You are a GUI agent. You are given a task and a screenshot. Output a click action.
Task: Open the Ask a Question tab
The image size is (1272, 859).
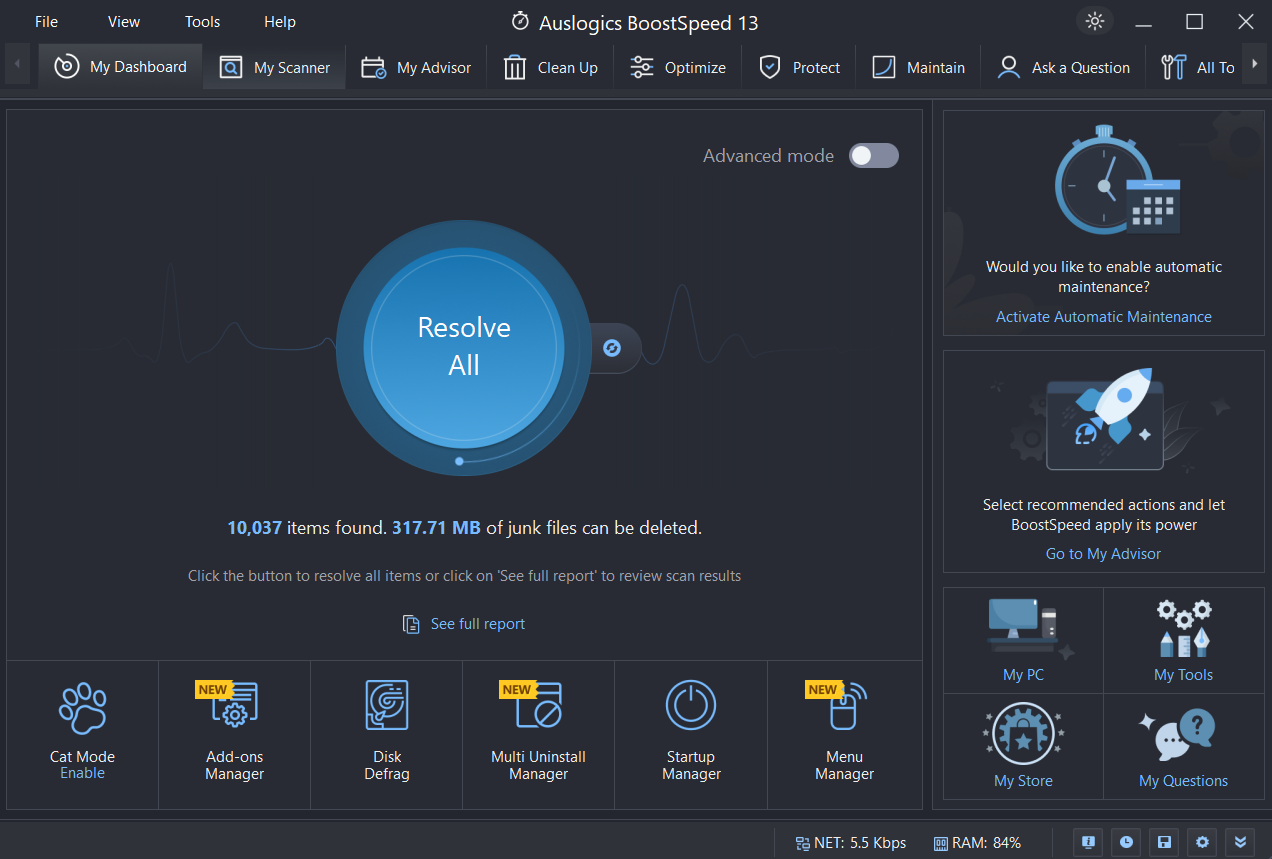1063,67
